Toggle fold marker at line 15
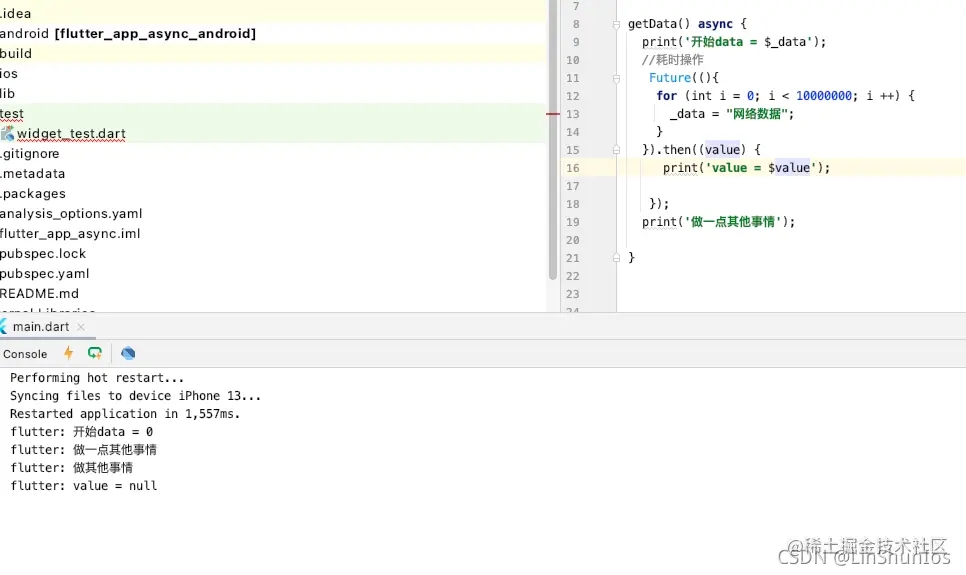Viewport: 966px width, 575px height. [x=616, y=150]
